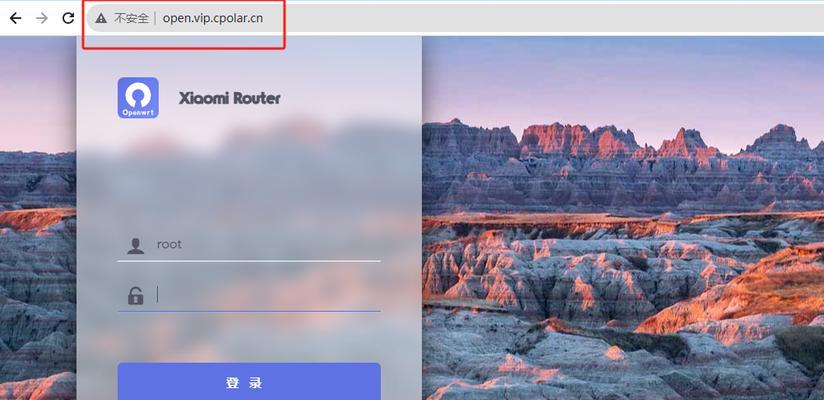Open the not-secure warning triangle icon
824x400 pixels.
click(101, 19)
